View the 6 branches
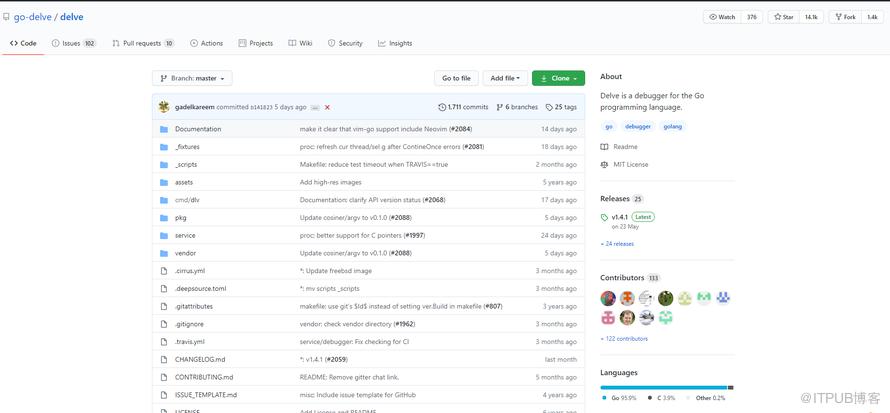Viewport: 890px width, 413px height. 517,107
